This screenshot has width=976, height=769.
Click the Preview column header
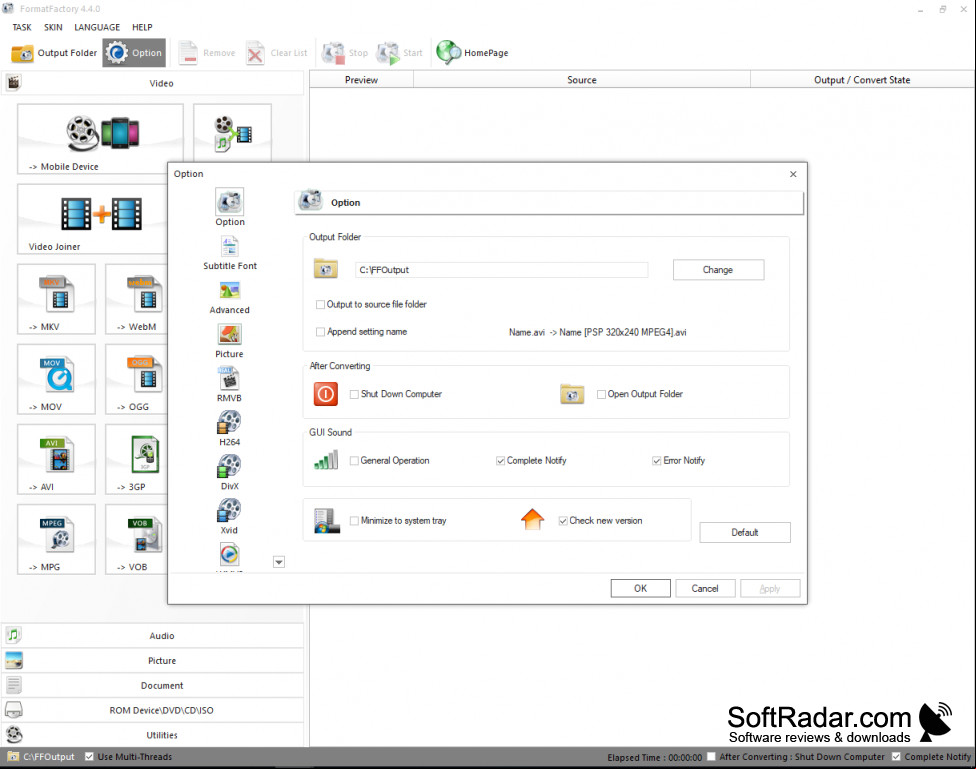[x=362, y=80]
